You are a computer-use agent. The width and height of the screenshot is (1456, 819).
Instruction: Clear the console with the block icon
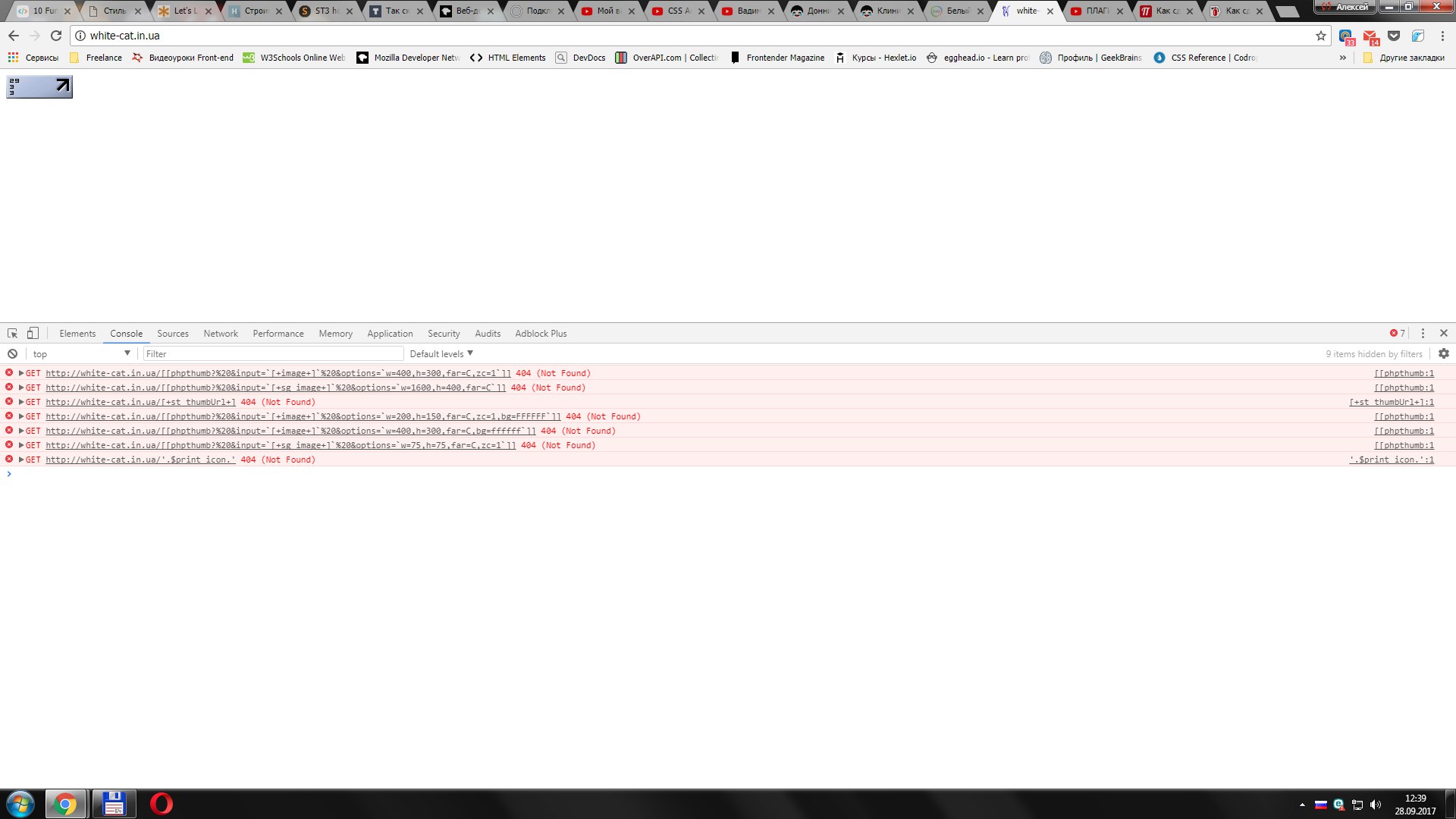tap(12, 354)
